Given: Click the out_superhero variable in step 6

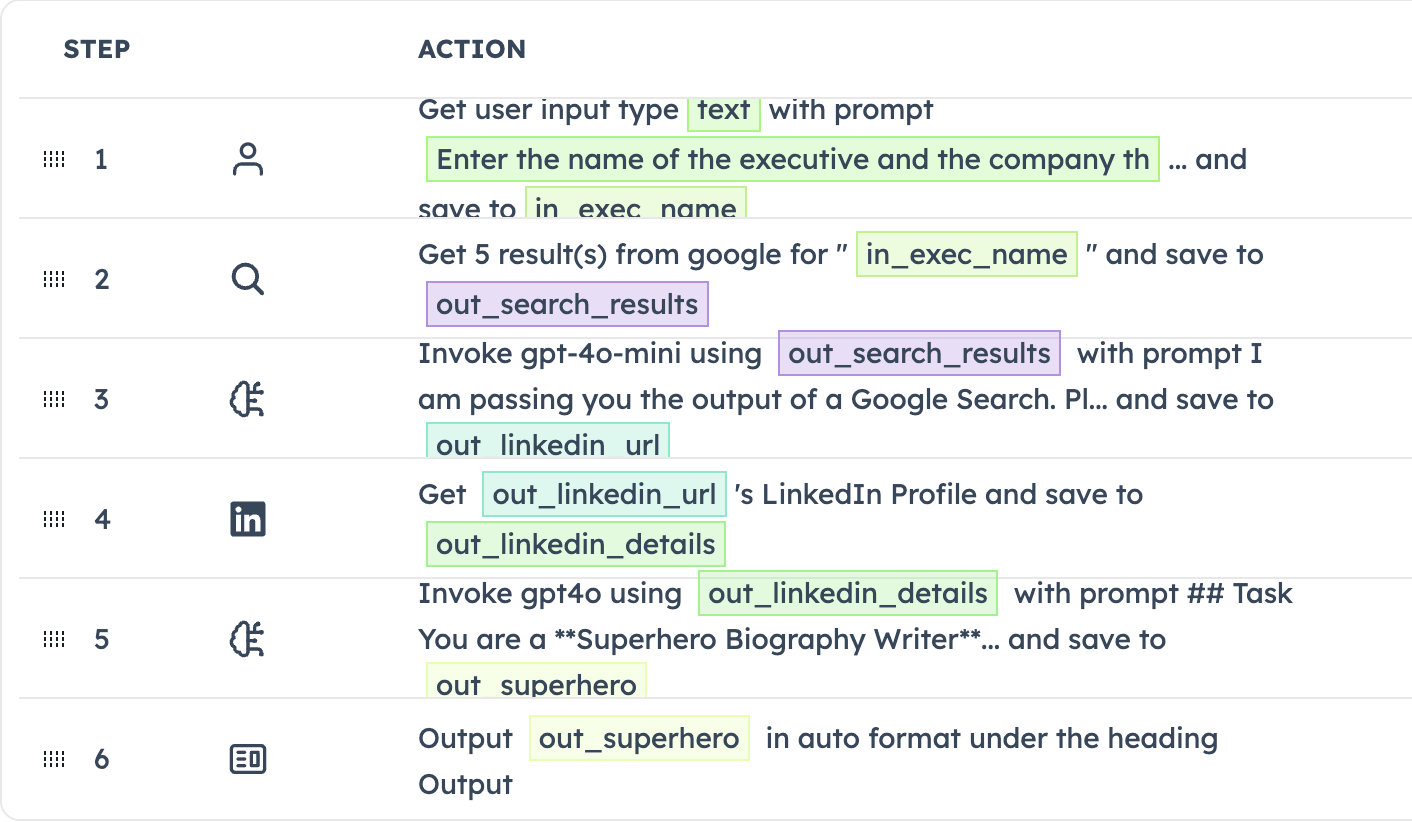Looking at the screenshot, I should tap(639, 739).
